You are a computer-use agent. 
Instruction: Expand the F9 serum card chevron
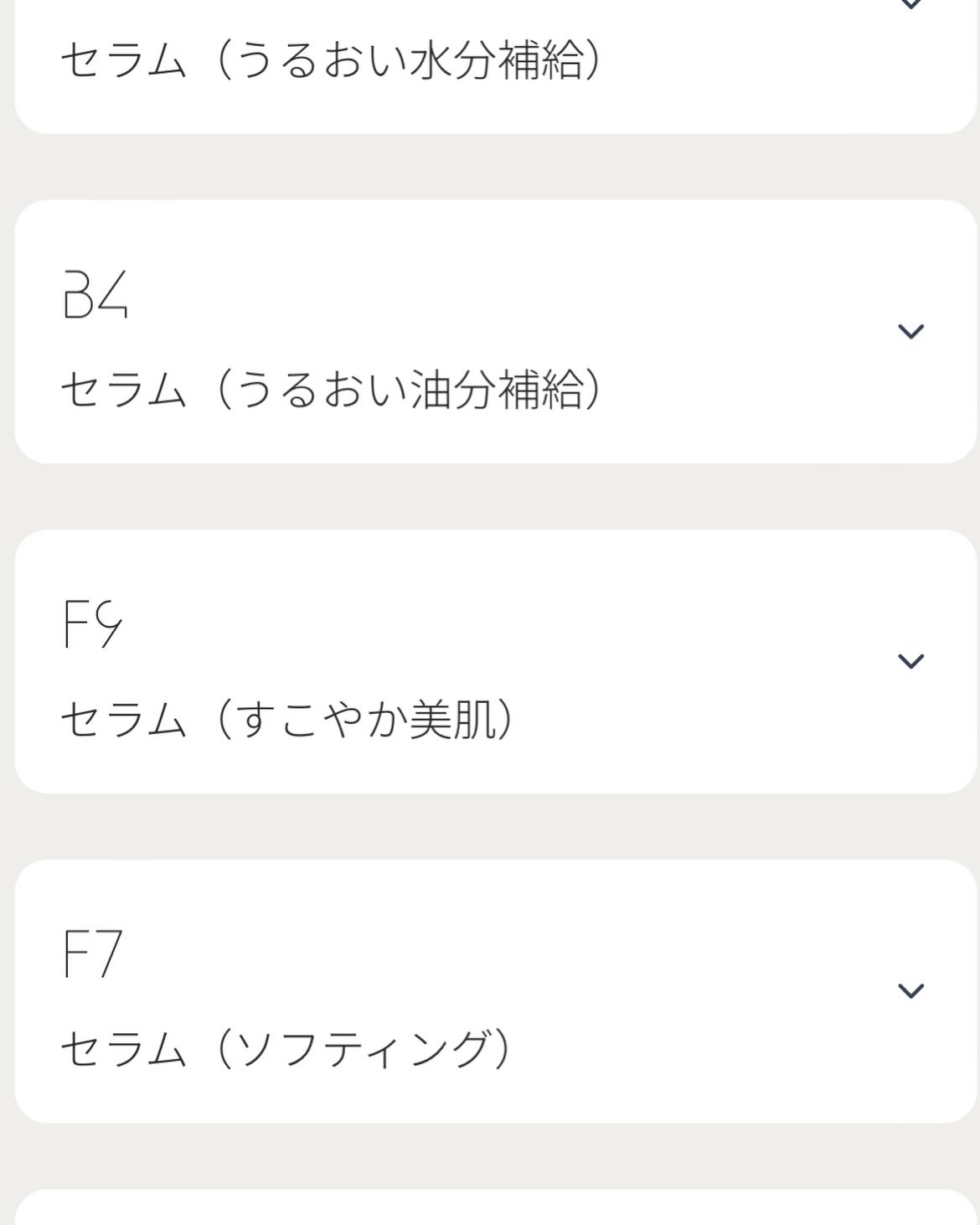[910, 661]
